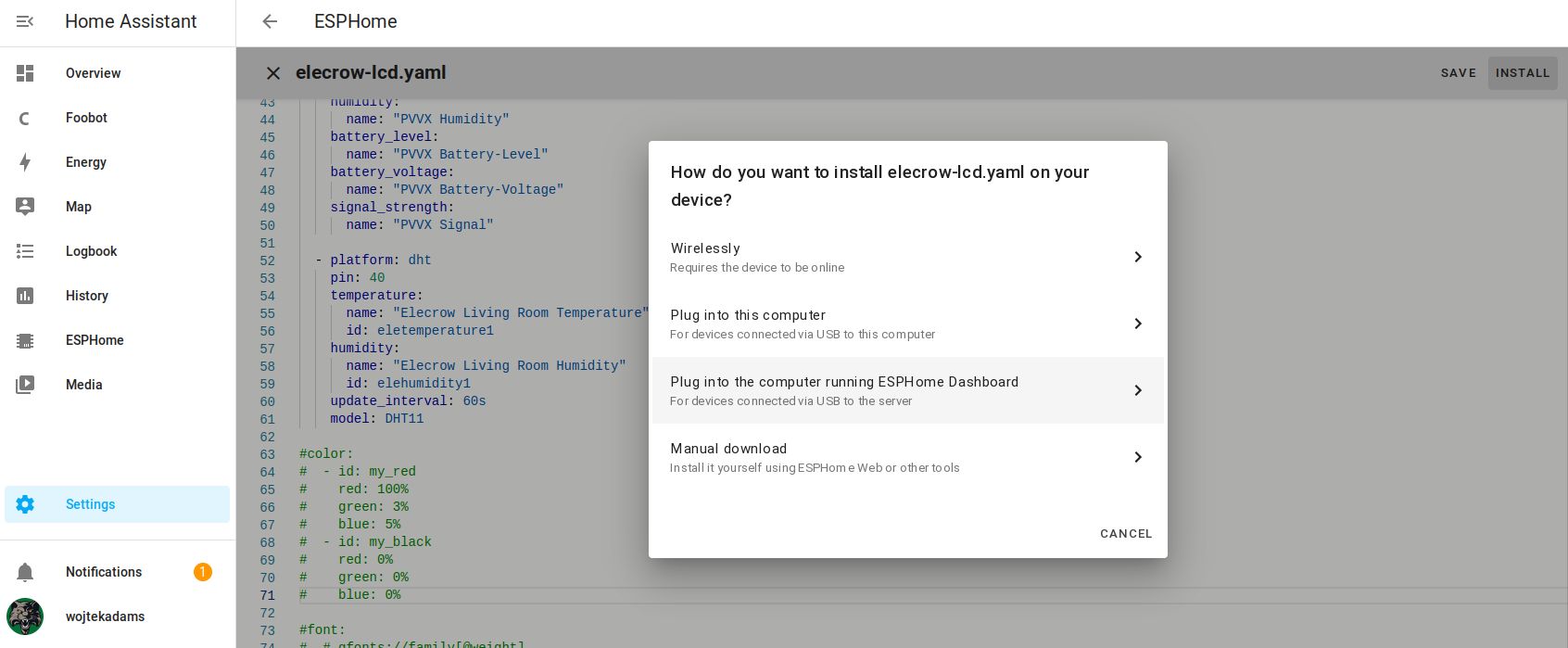Click the "model: DHT11" line

[377, 419]
